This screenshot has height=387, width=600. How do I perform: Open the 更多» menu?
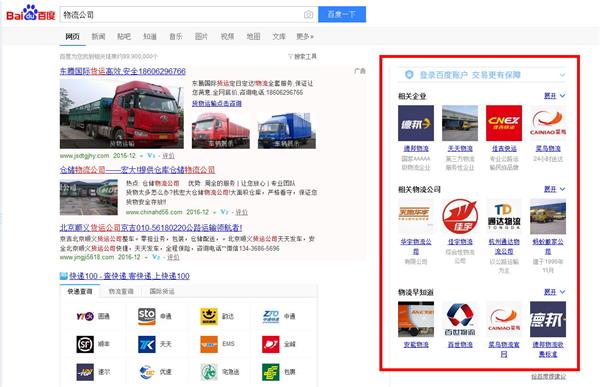[305, 36]
